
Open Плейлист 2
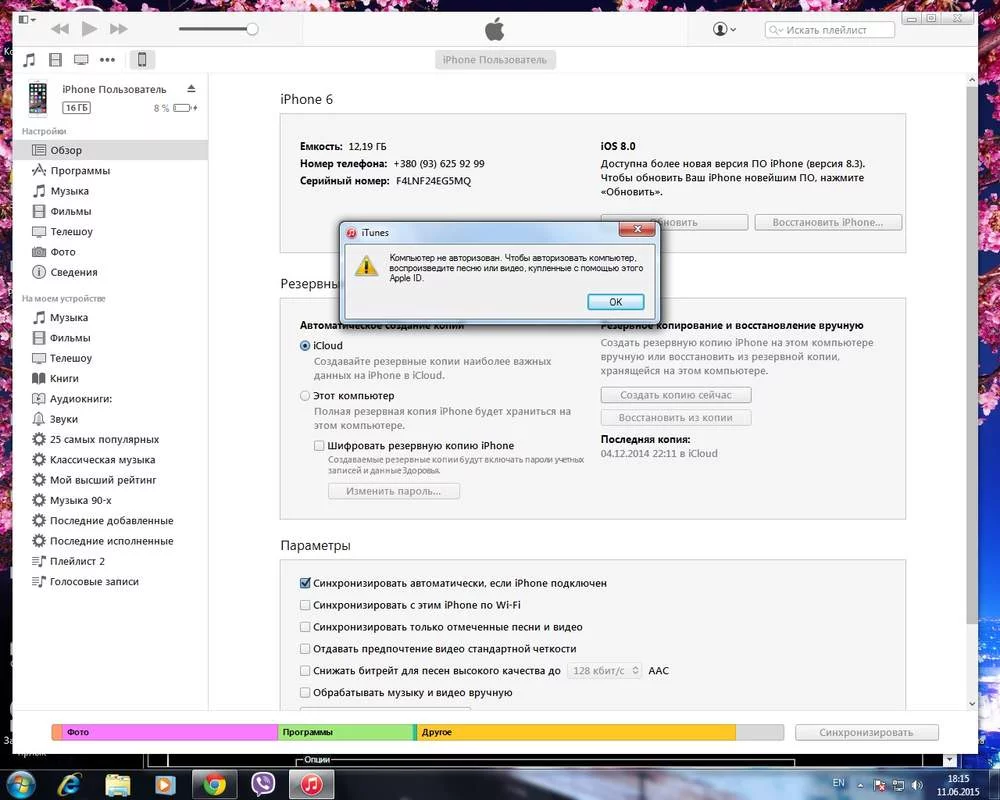click(x=110, y=561)
